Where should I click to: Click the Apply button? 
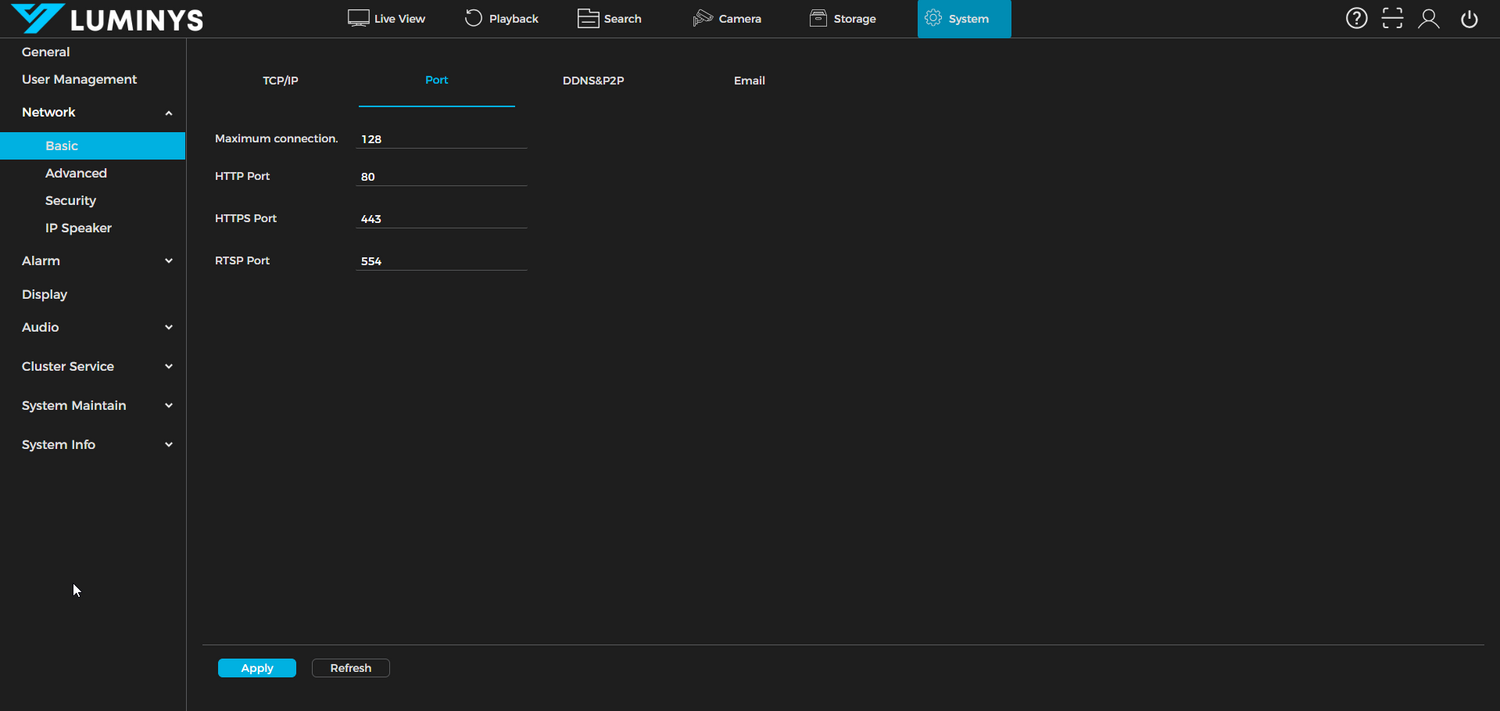coord(256,667)
